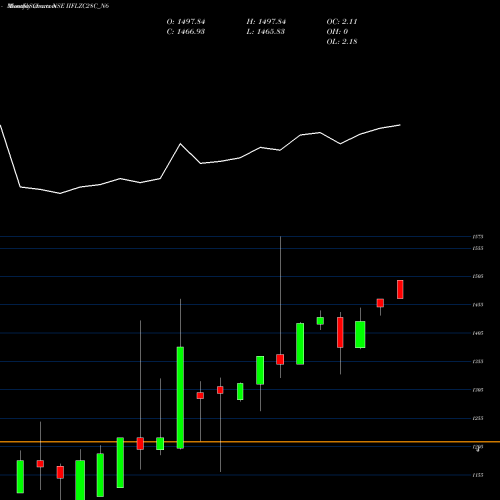Click the 1255 price axis label
Viewport: 500px width, 500px height.
click(x=478, y=418)
